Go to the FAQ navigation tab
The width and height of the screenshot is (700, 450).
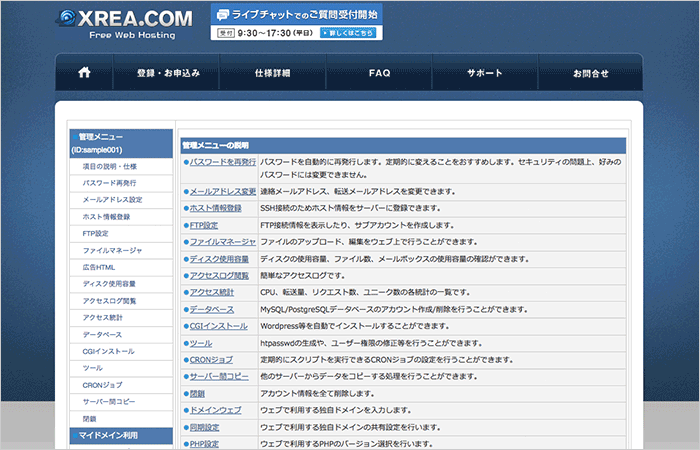[x=379, y=74]
